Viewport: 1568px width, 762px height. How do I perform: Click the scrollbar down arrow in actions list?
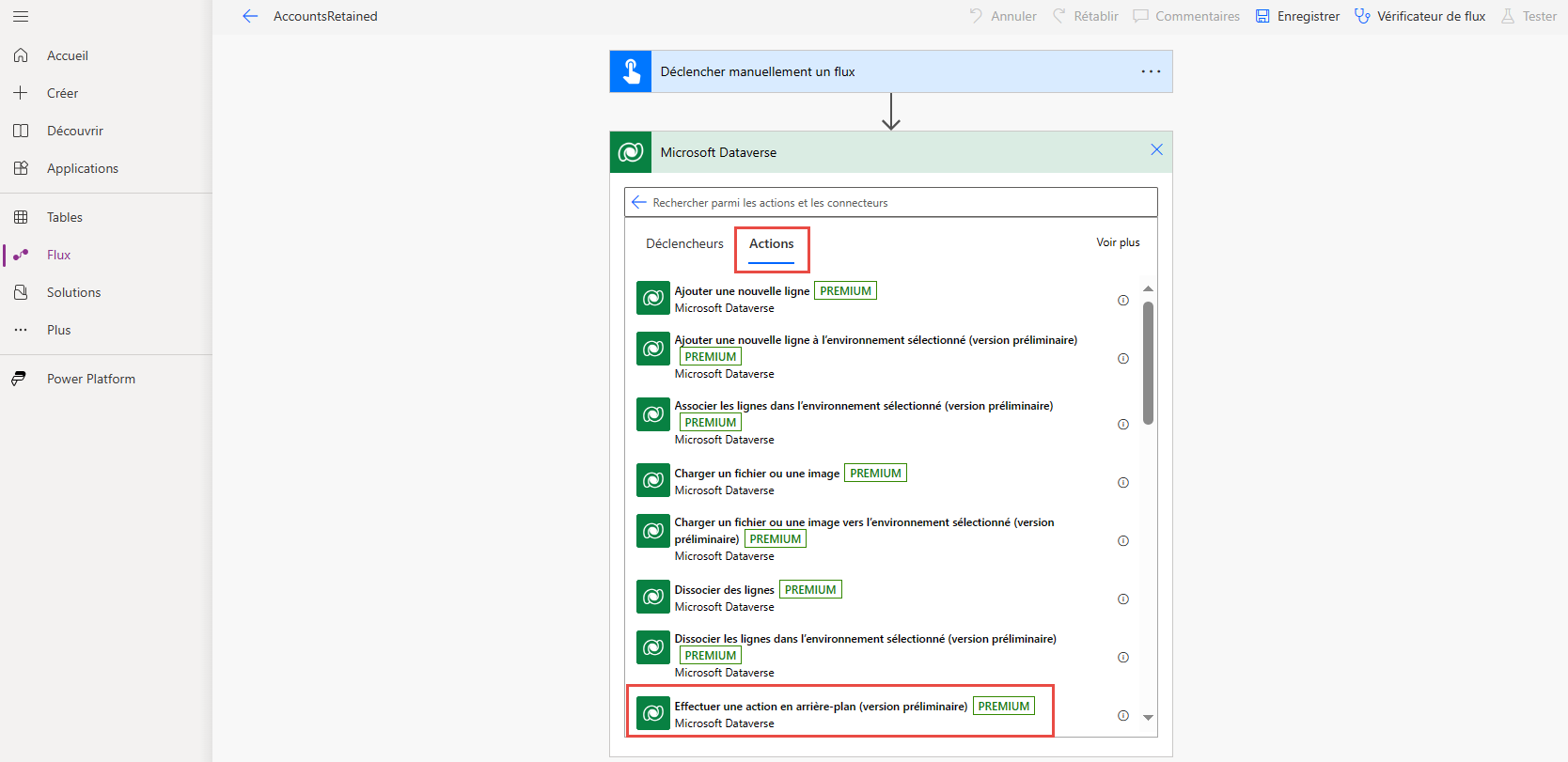1148,717
